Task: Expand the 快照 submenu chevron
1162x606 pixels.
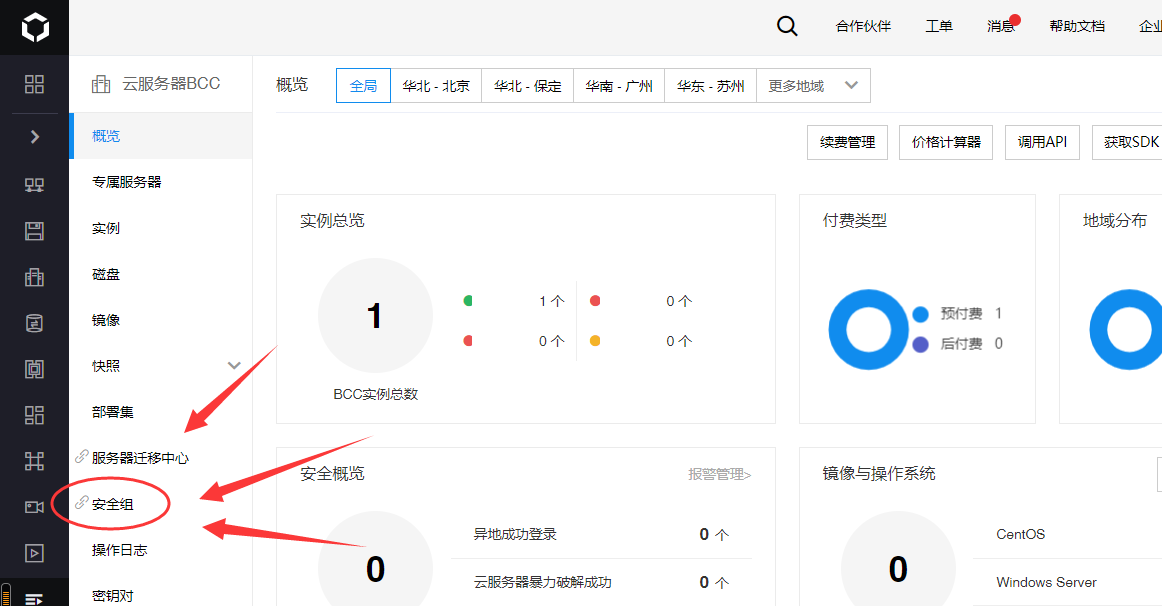Action: point(235,366)
